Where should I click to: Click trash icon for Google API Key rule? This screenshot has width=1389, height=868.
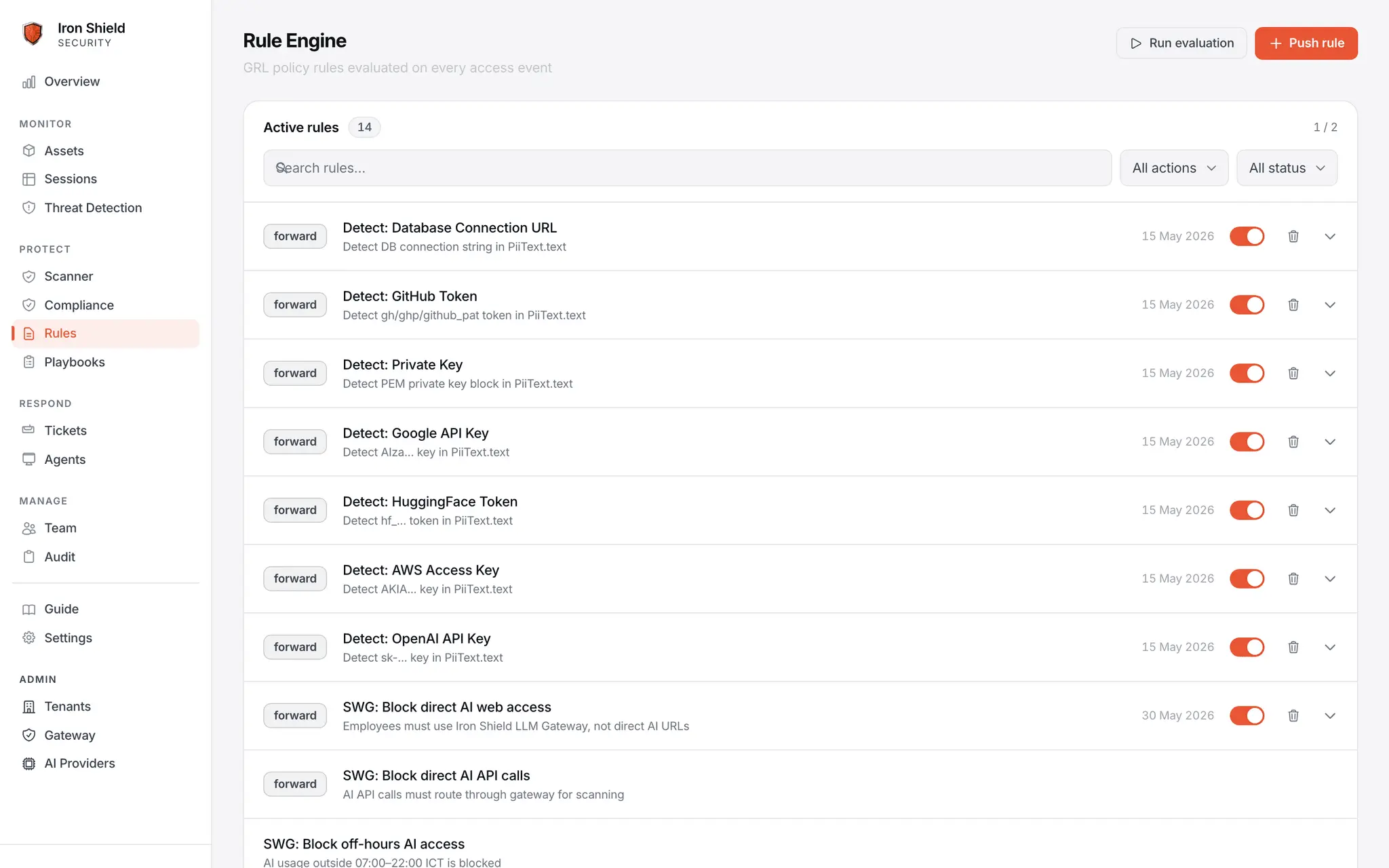(1293, 441)
